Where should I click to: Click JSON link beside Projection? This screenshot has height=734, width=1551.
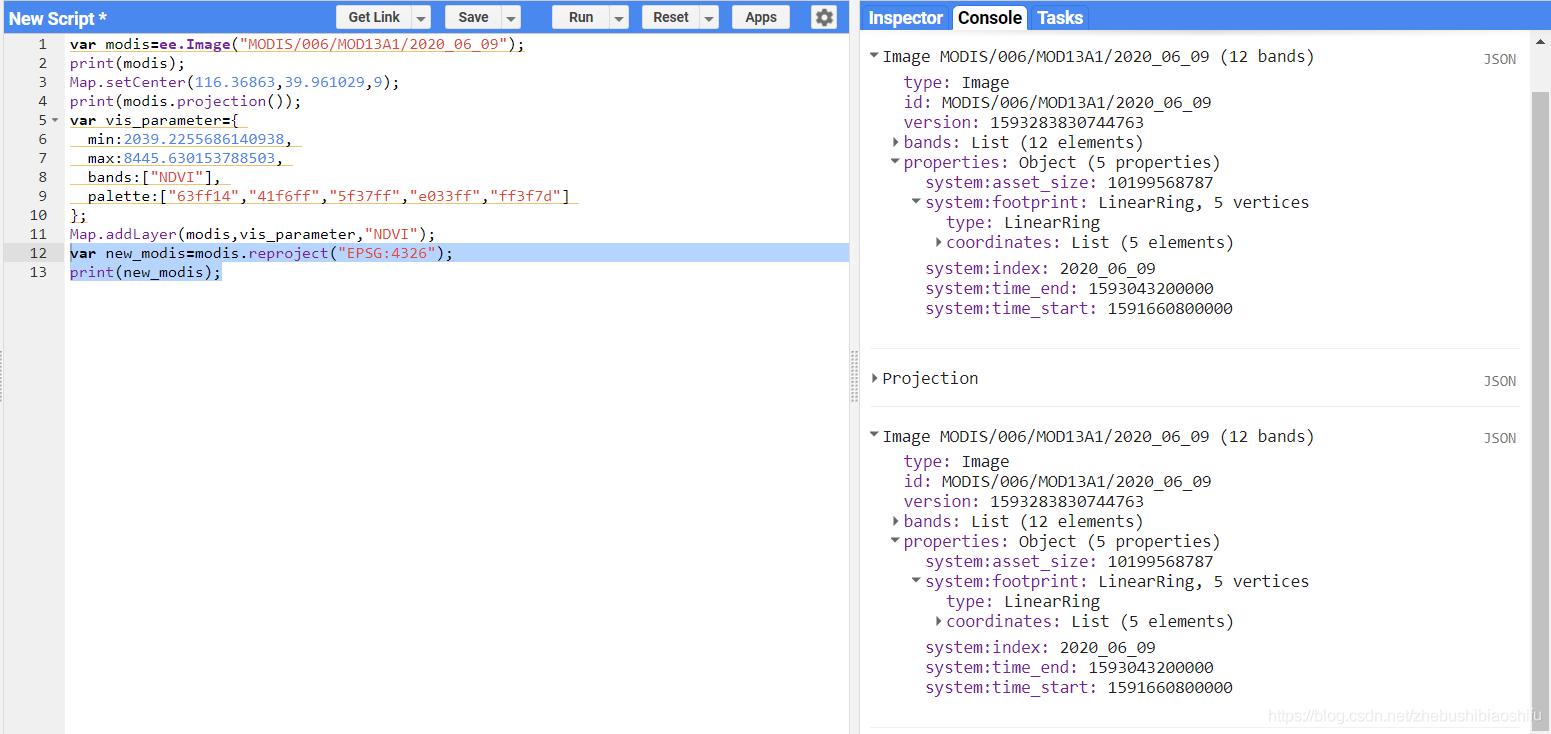[x=1499, y=381]
